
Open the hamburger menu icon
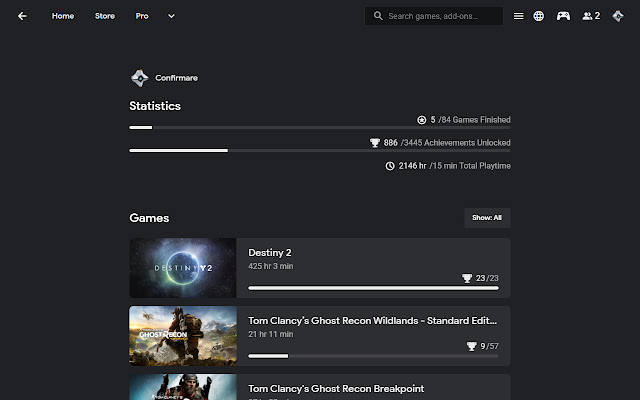click(x=518, y=16)
